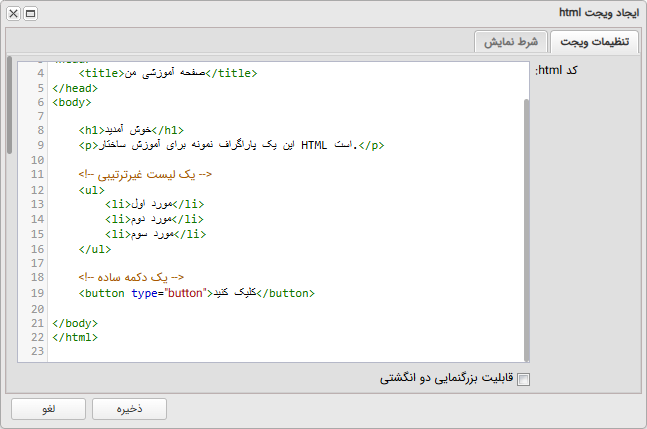Click the "button" attribute value on line 19
The image size is (647, 429).
185,293
